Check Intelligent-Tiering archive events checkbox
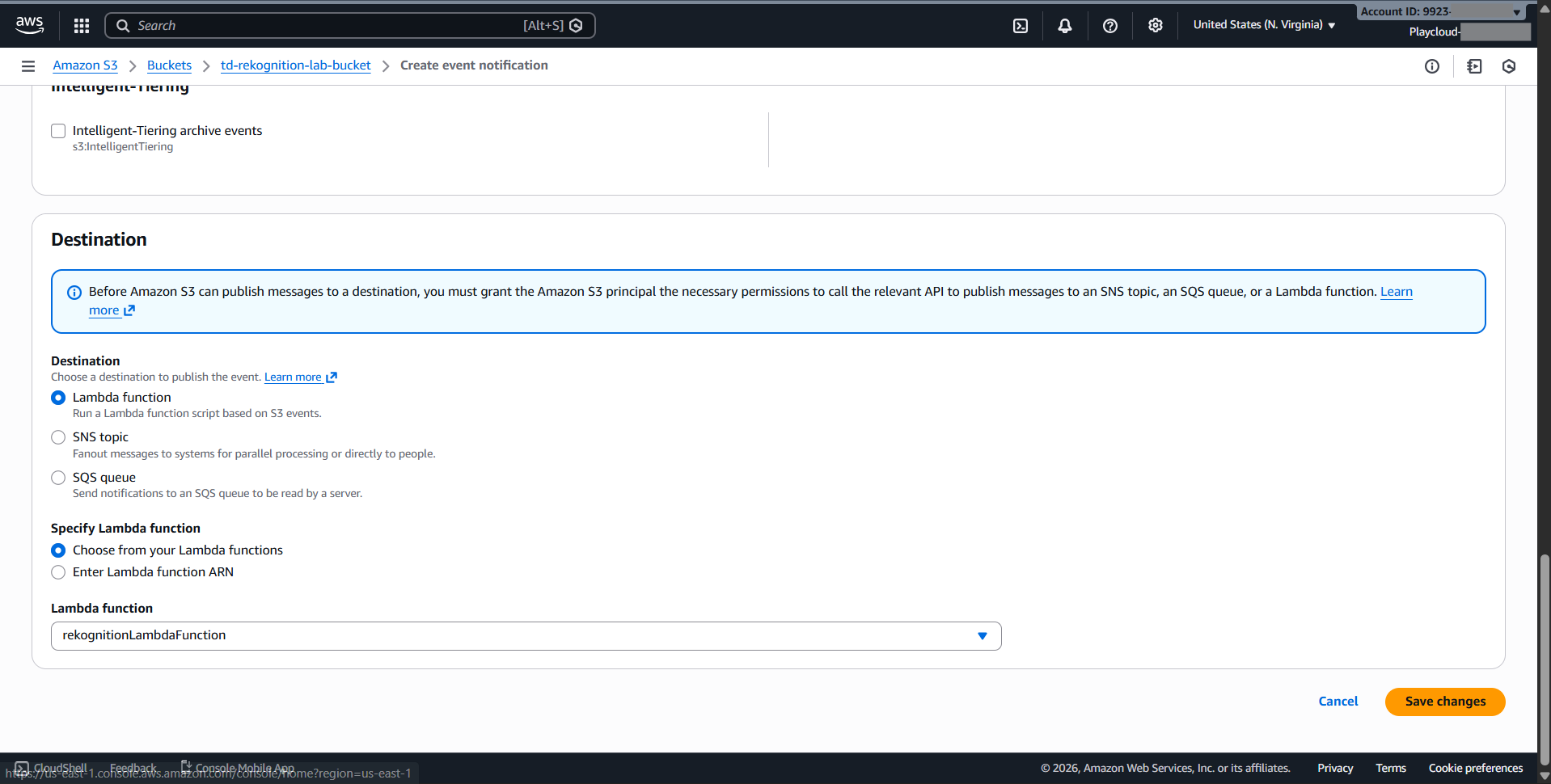 [x=58, y=131]
